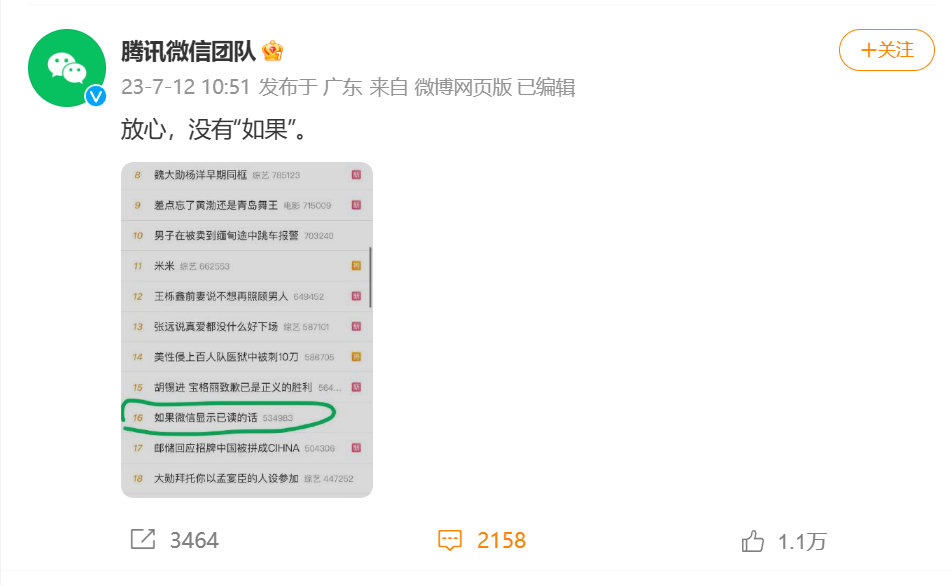
Task: Click the blue verified badge on avatar
Action: point(95,96)
